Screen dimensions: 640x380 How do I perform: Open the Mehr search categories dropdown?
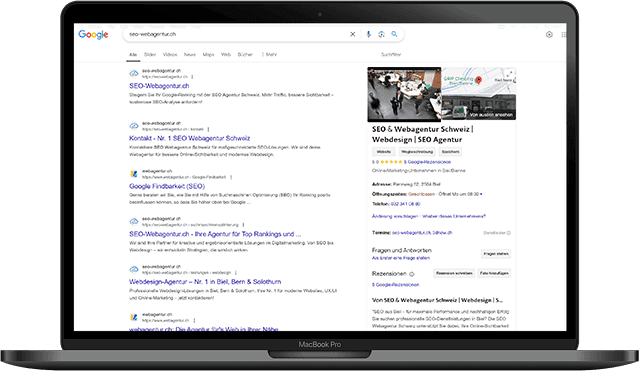(269, 55)
